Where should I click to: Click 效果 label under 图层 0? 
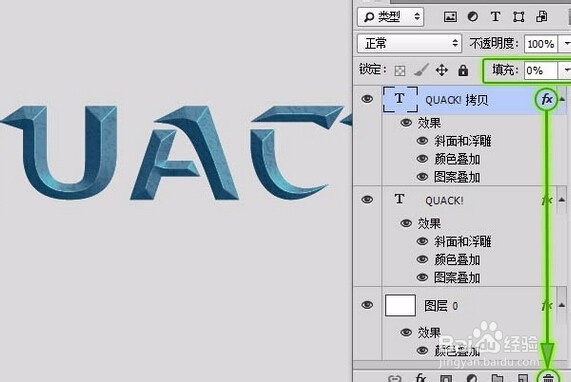pyautogui.click(x=429, y=332)
